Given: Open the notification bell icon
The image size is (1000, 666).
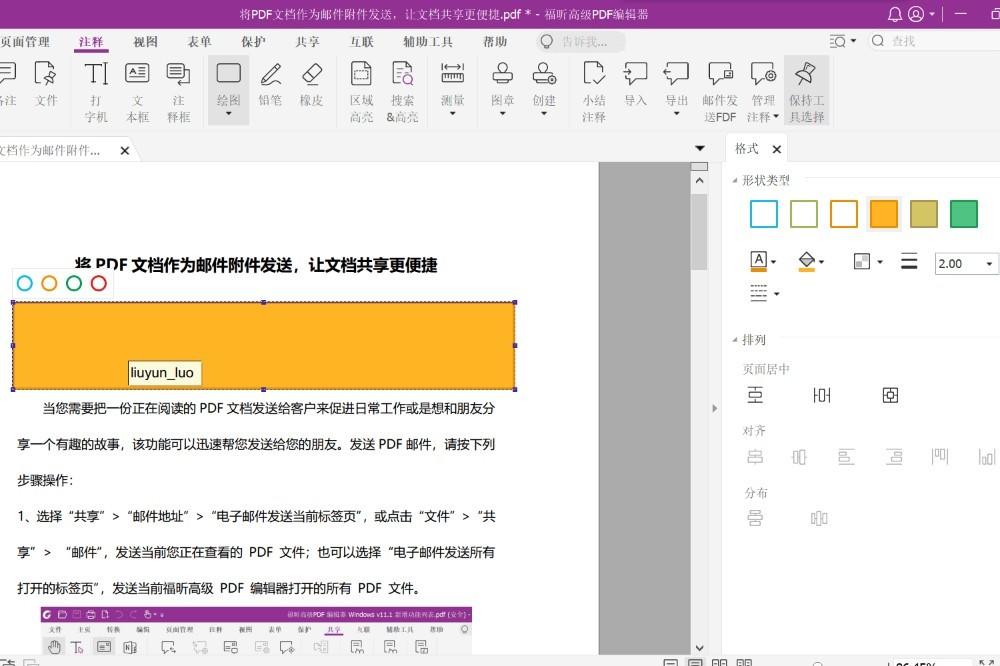Looking at the screenshot, I should tap(895, 14).
